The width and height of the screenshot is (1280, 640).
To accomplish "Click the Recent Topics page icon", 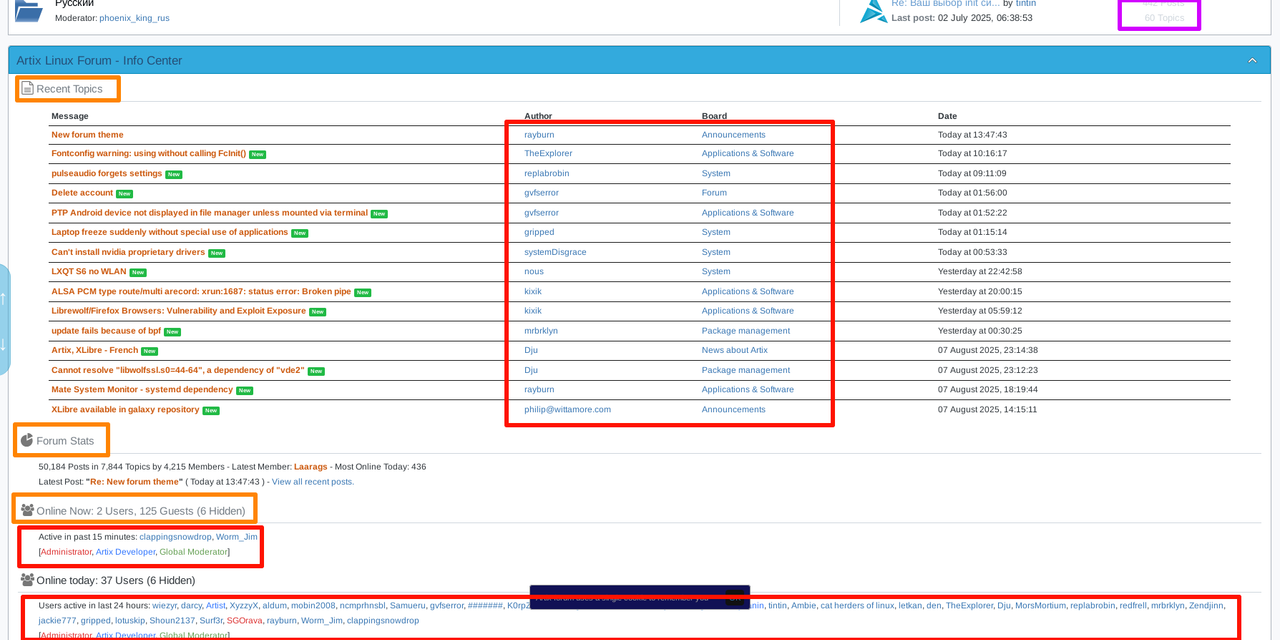I will (x=28, y=89).
